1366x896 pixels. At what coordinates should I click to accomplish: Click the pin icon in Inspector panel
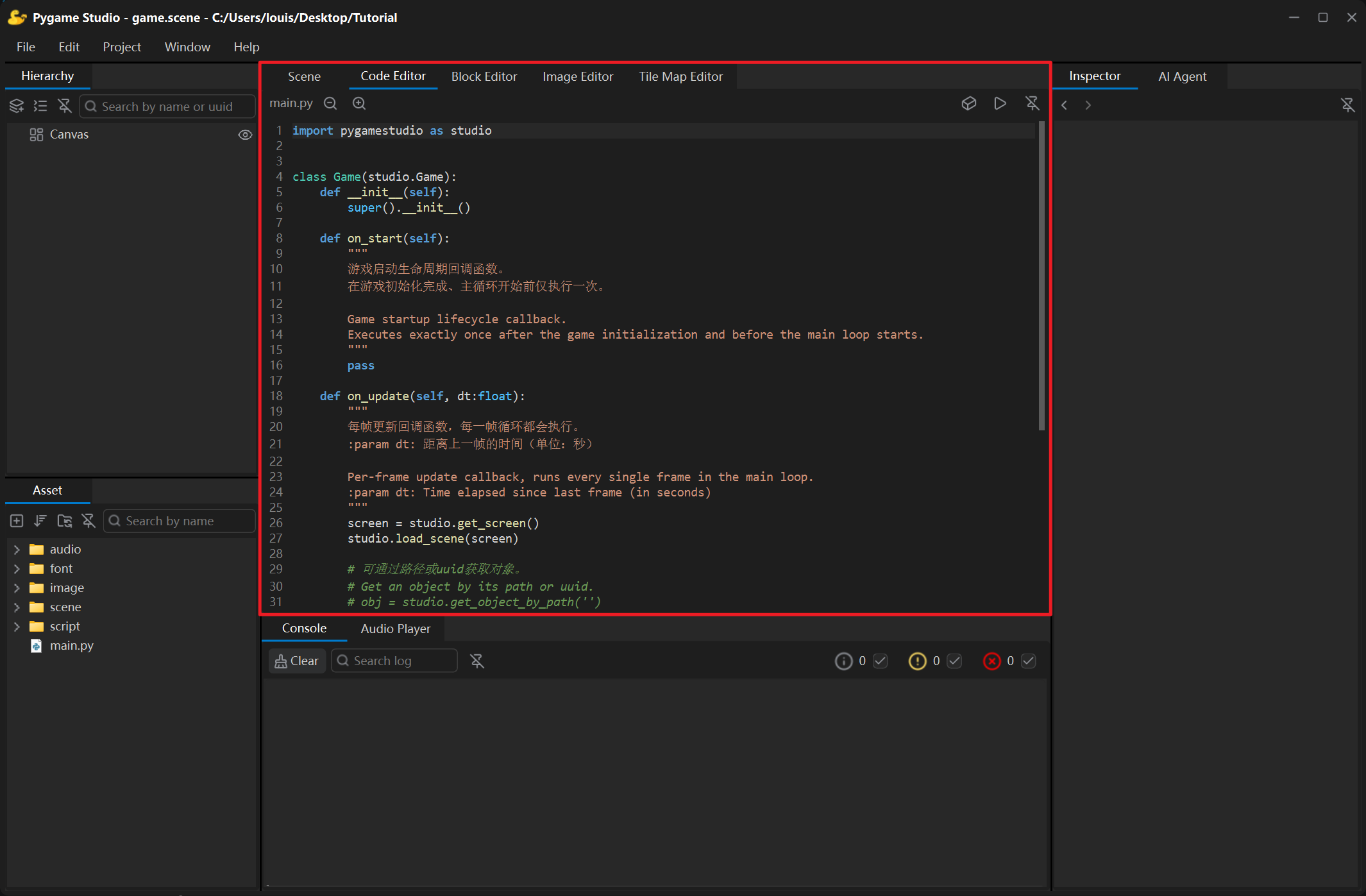[1348, 105]
